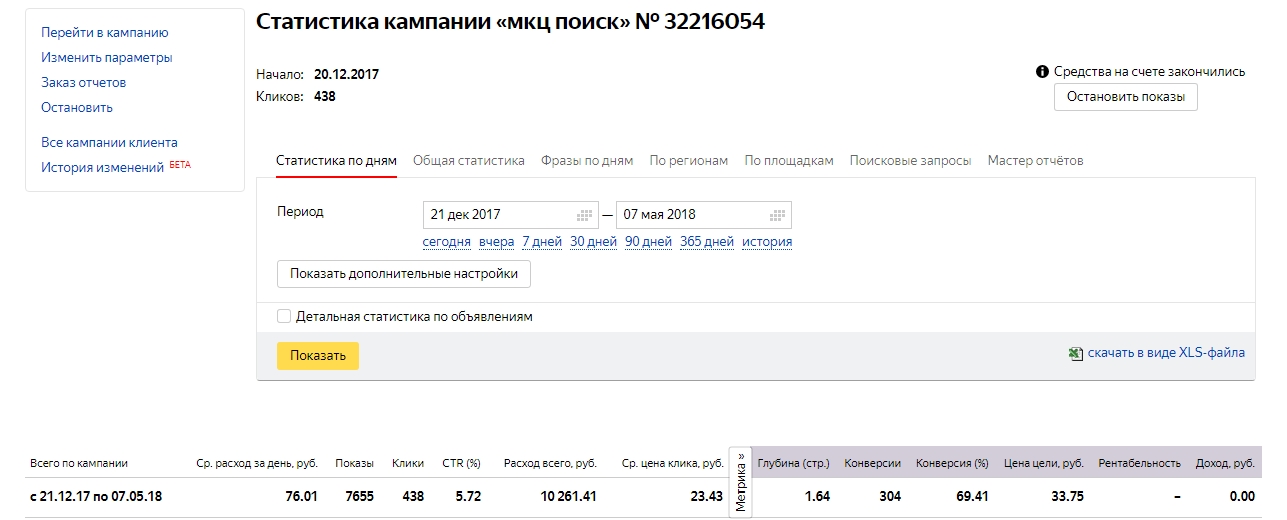Screen dimensions: 1287x520
Task: Click the Средства на счете закончились notice
Action: point(1150,72)
